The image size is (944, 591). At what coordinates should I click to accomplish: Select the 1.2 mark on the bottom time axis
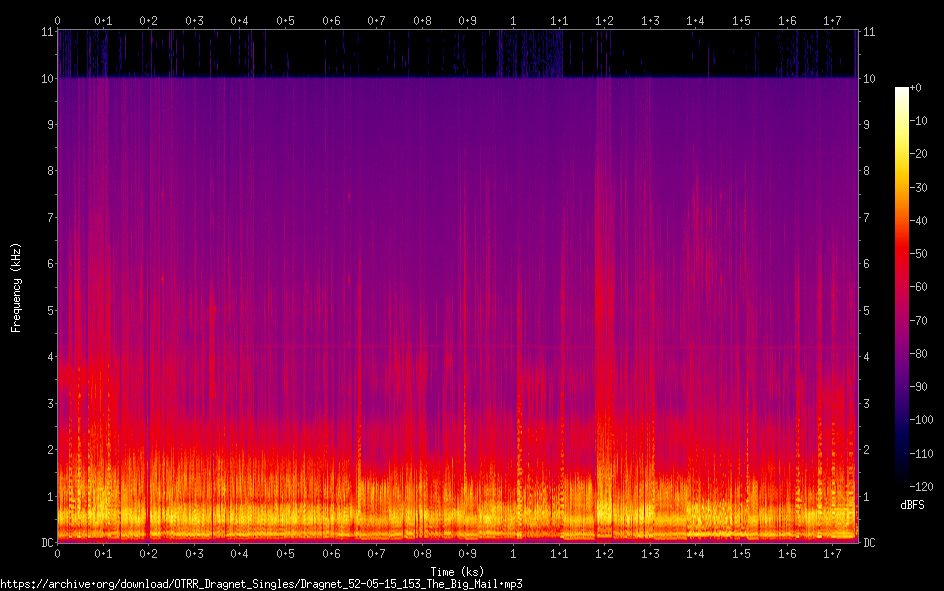point(604,553)
